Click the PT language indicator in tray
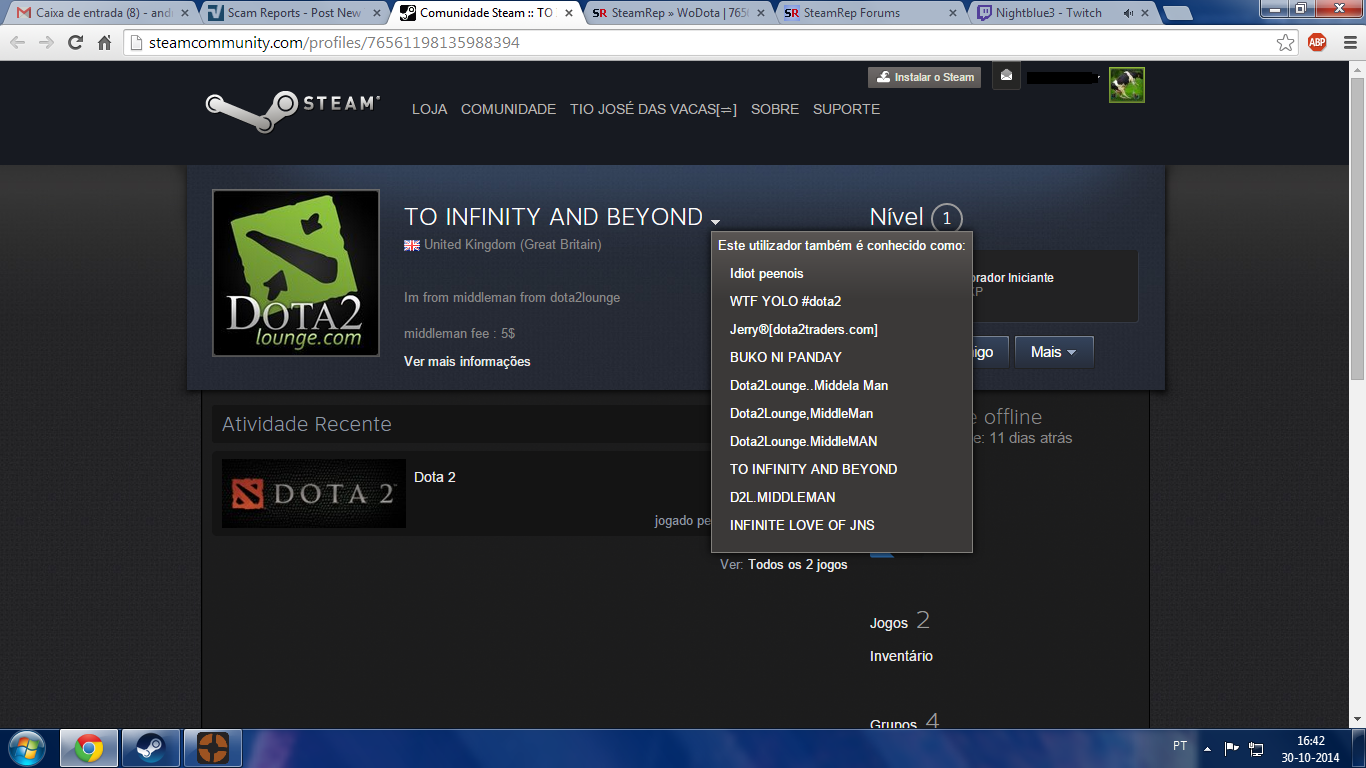This screenshot has width=1366, height=768. point(1180,746)
